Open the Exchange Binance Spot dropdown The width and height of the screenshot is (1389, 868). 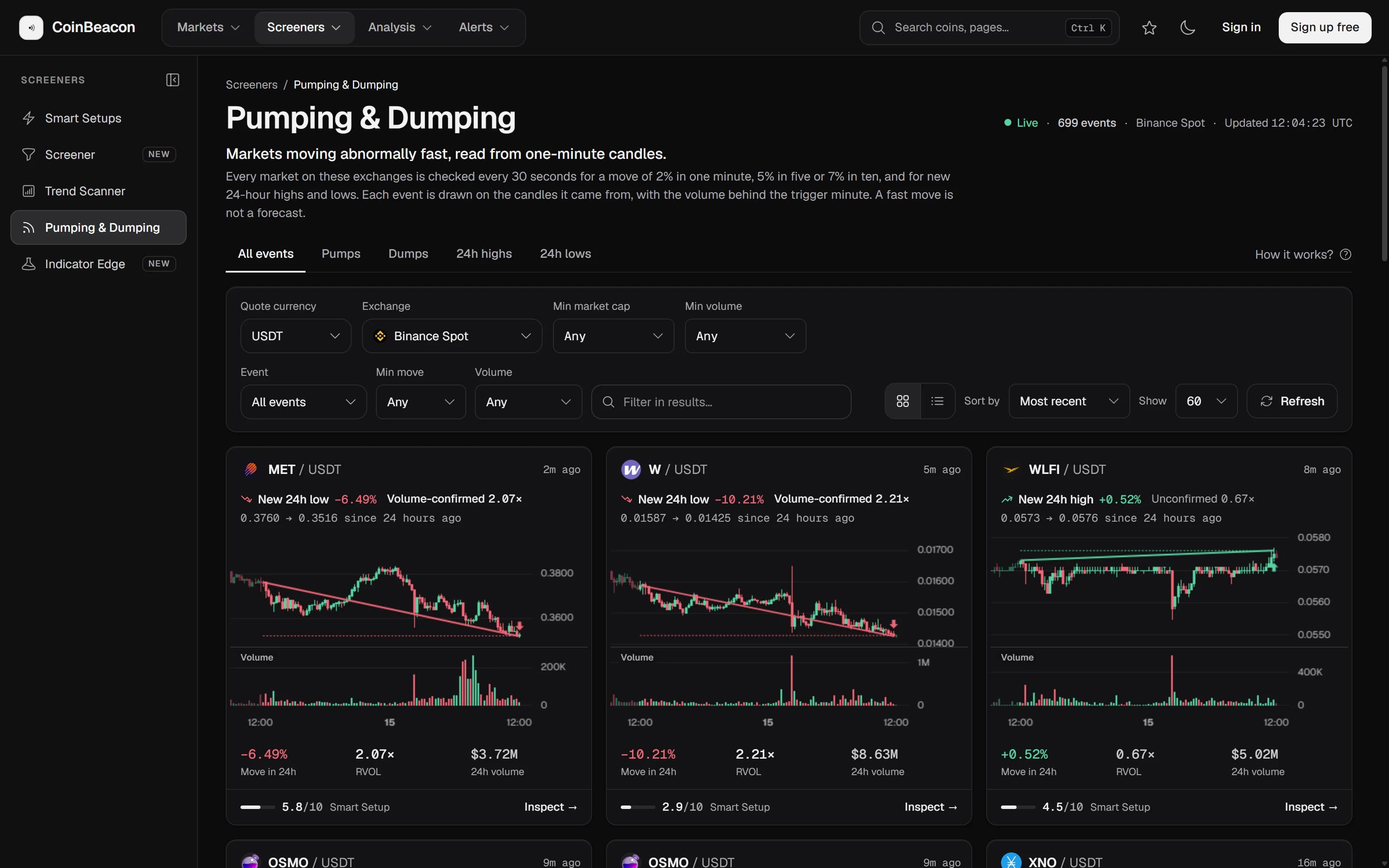pos(452,336)
